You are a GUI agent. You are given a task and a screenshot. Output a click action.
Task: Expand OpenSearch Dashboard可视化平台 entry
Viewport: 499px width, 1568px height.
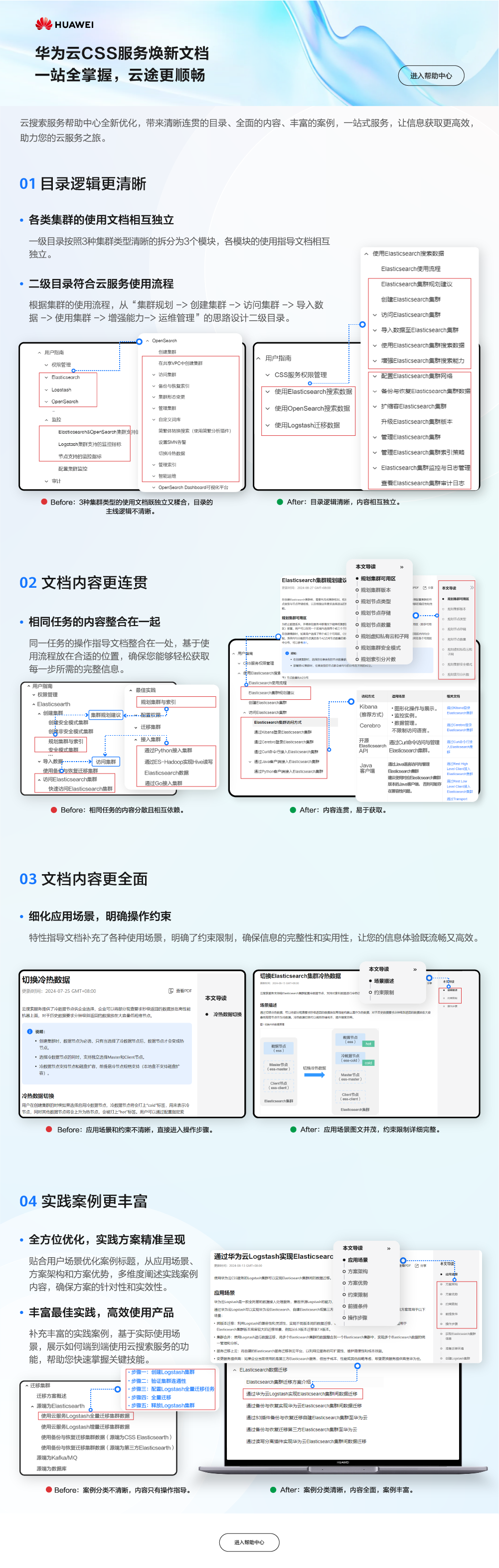pos(154,487)
